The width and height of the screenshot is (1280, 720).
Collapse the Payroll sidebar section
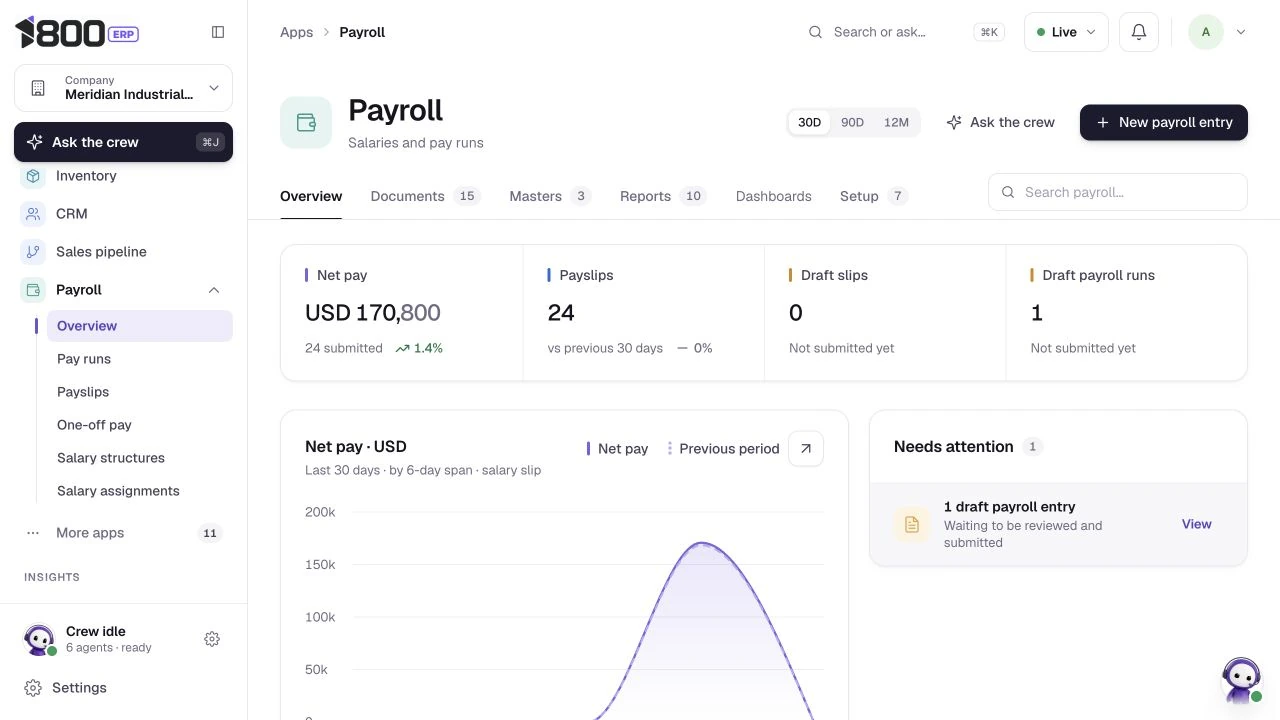(x=213, y=290)
